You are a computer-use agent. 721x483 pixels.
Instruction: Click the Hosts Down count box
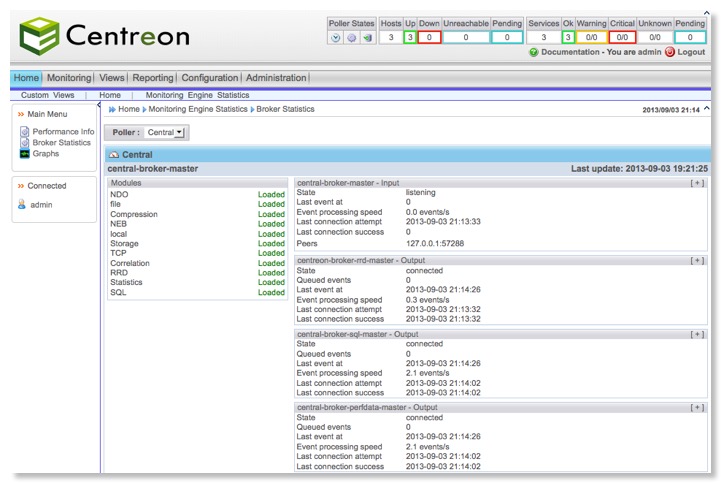tap(429, 37)
